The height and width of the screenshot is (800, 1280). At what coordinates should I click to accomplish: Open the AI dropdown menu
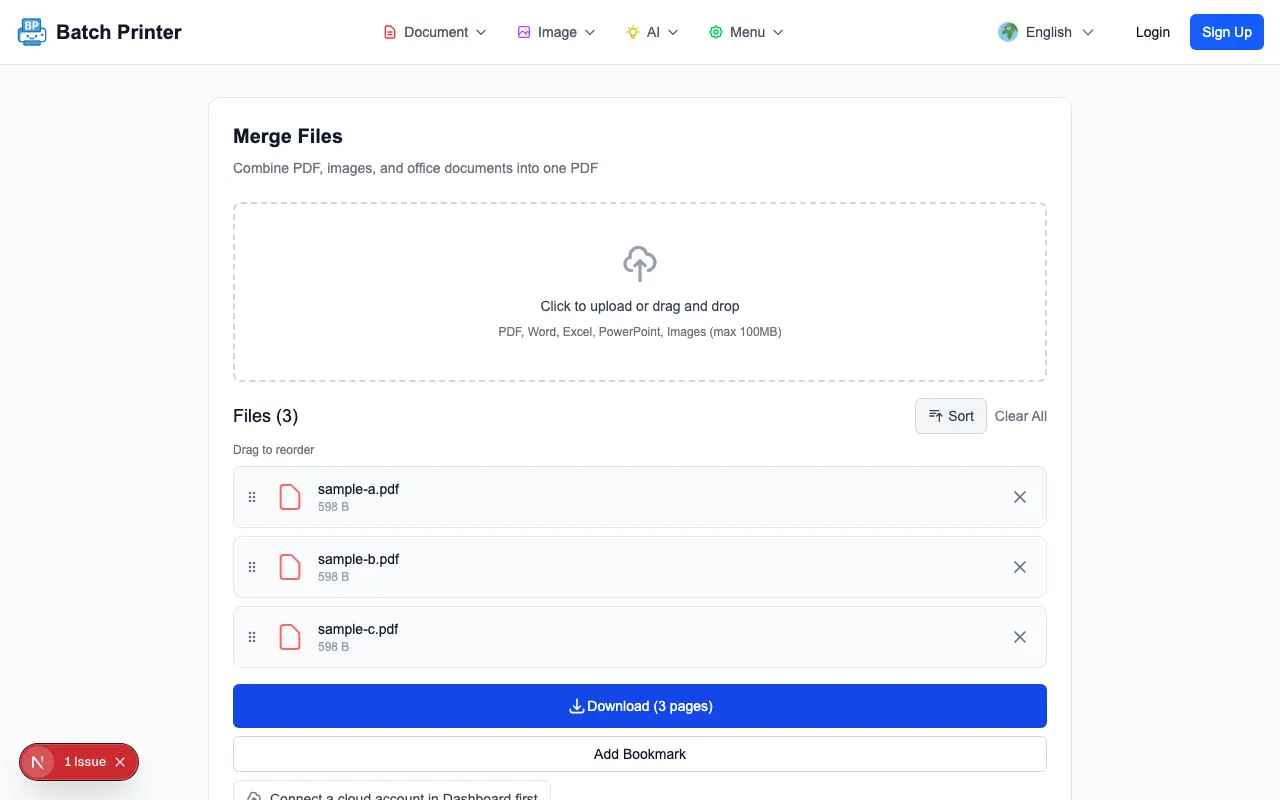652,32
